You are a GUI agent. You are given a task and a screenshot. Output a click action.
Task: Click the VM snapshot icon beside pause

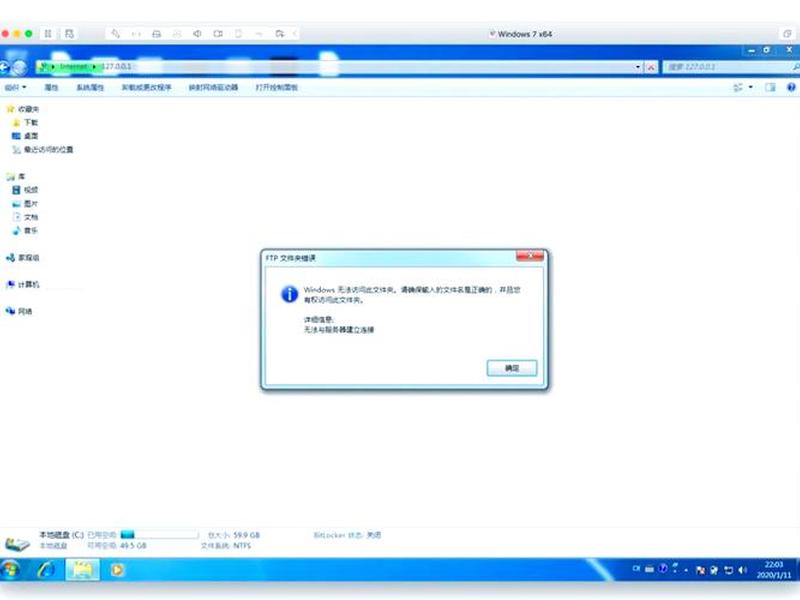[x=69, y=34]
